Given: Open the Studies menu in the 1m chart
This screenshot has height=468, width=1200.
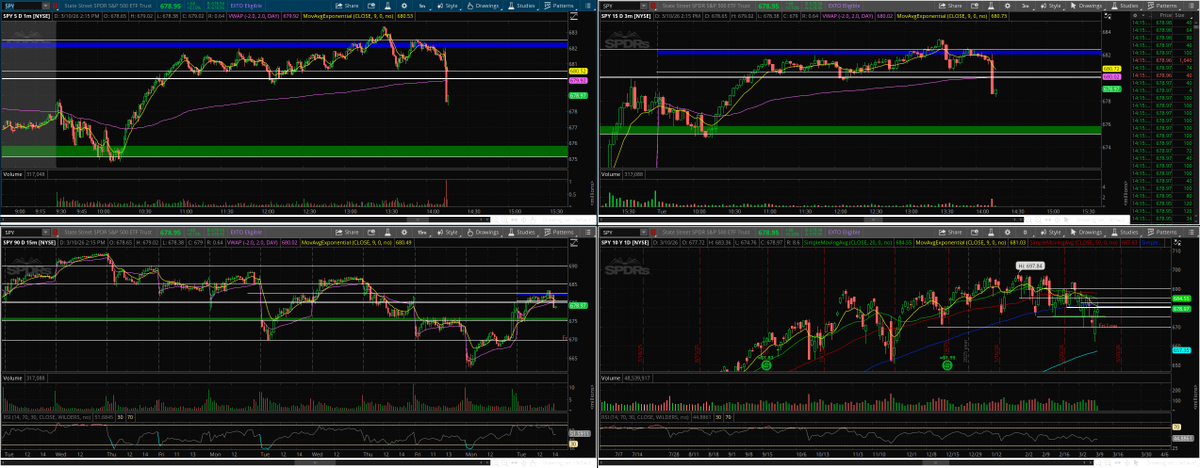Looking at the screenshot, I should click(x=522, y=6).
